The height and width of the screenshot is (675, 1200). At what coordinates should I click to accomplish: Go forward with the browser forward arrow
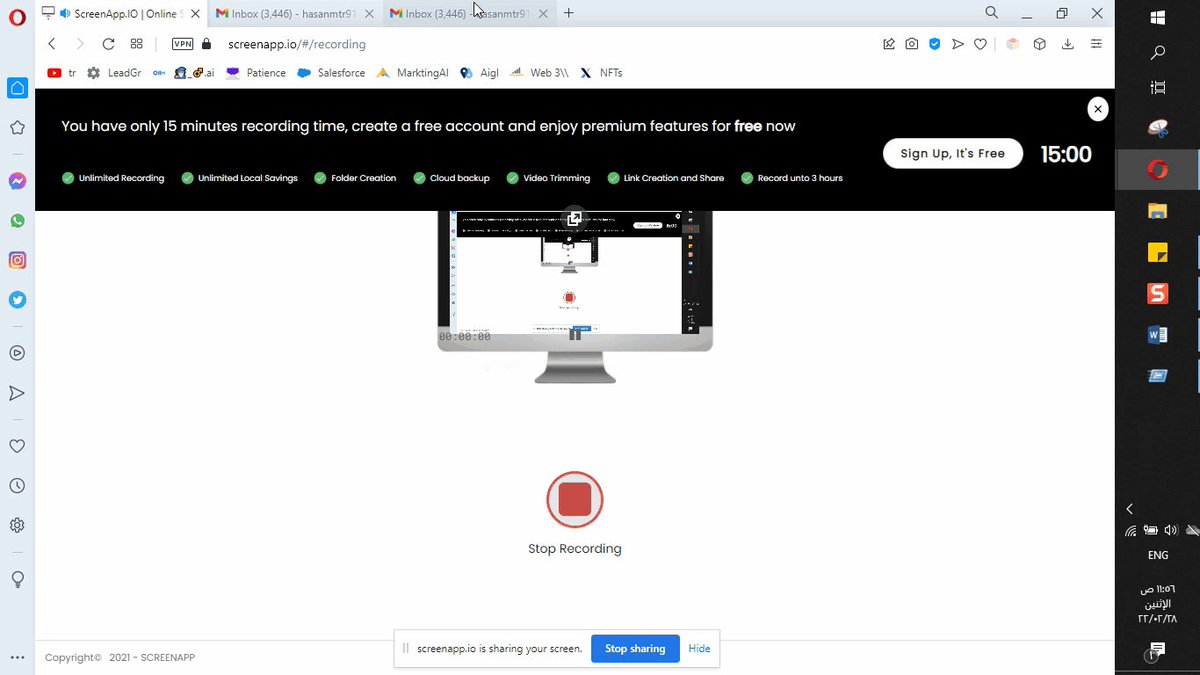click(x=80, y=44)
